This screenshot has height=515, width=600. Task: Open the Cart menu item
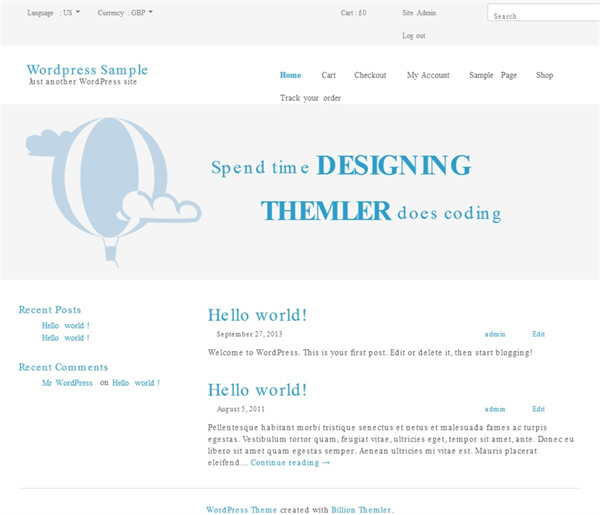328,75
